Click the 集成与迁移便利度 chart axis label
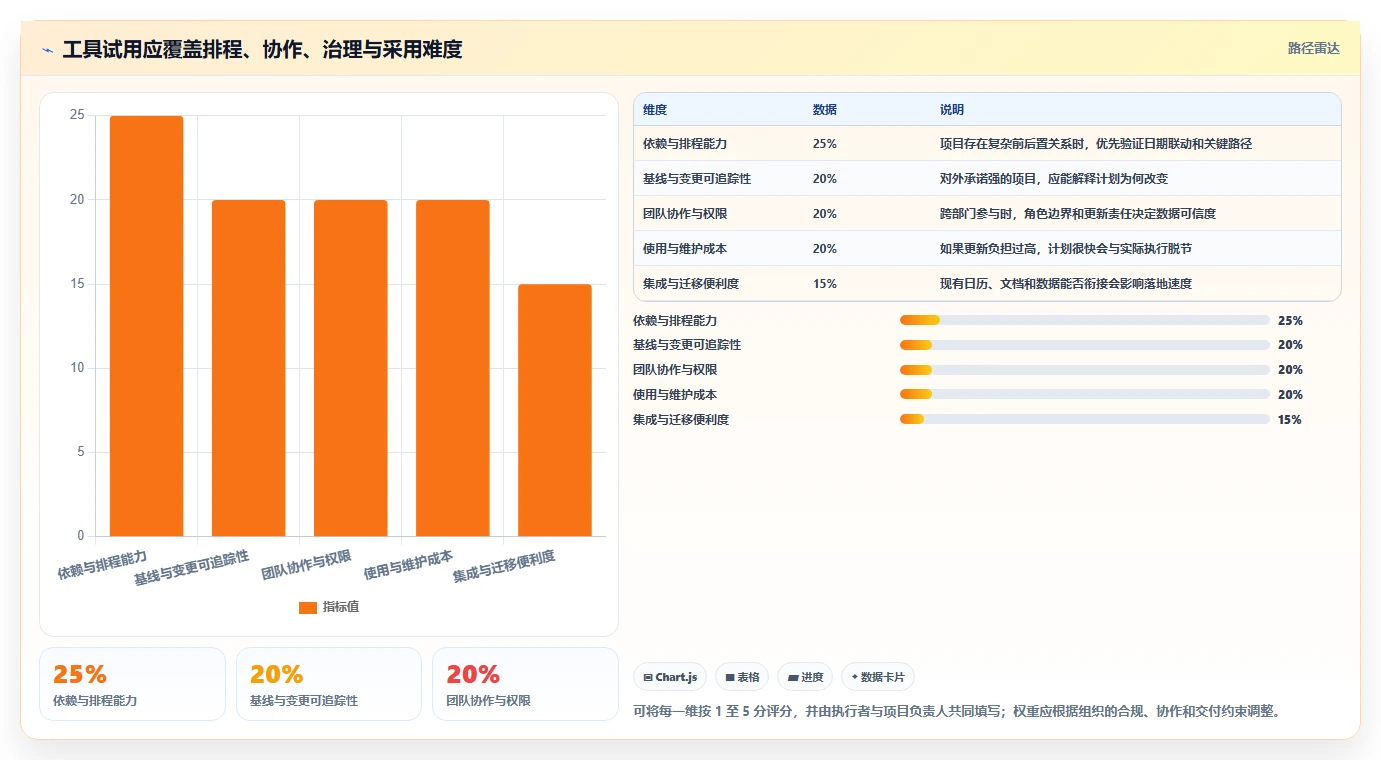This screenshot has height=760, width=1381. click(x=504, y=566)
